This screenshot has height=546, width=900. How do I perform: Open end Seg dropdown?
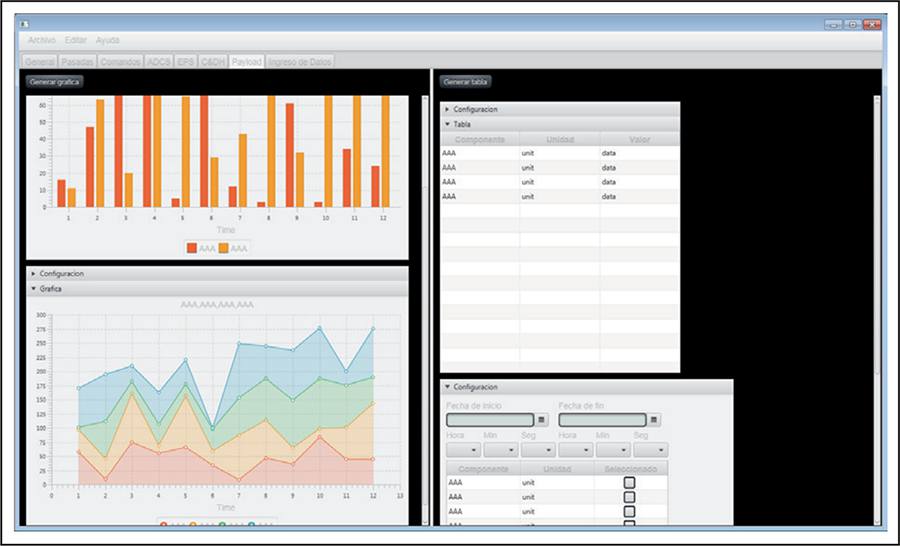(x=651, y=450)
